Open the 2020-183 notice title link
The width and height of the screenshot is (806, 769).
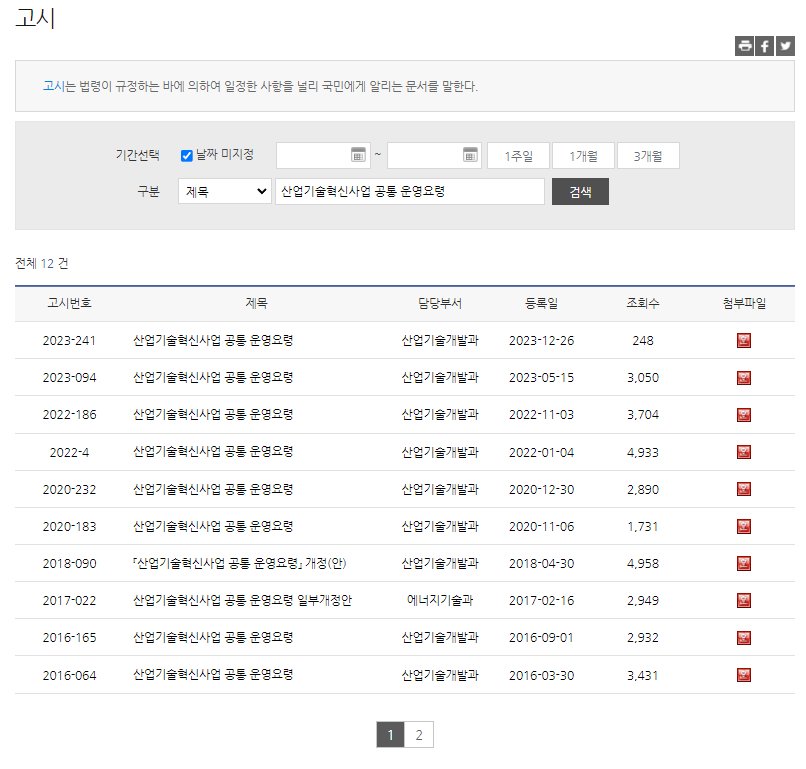pyautogui.click(x=213, y=526)
